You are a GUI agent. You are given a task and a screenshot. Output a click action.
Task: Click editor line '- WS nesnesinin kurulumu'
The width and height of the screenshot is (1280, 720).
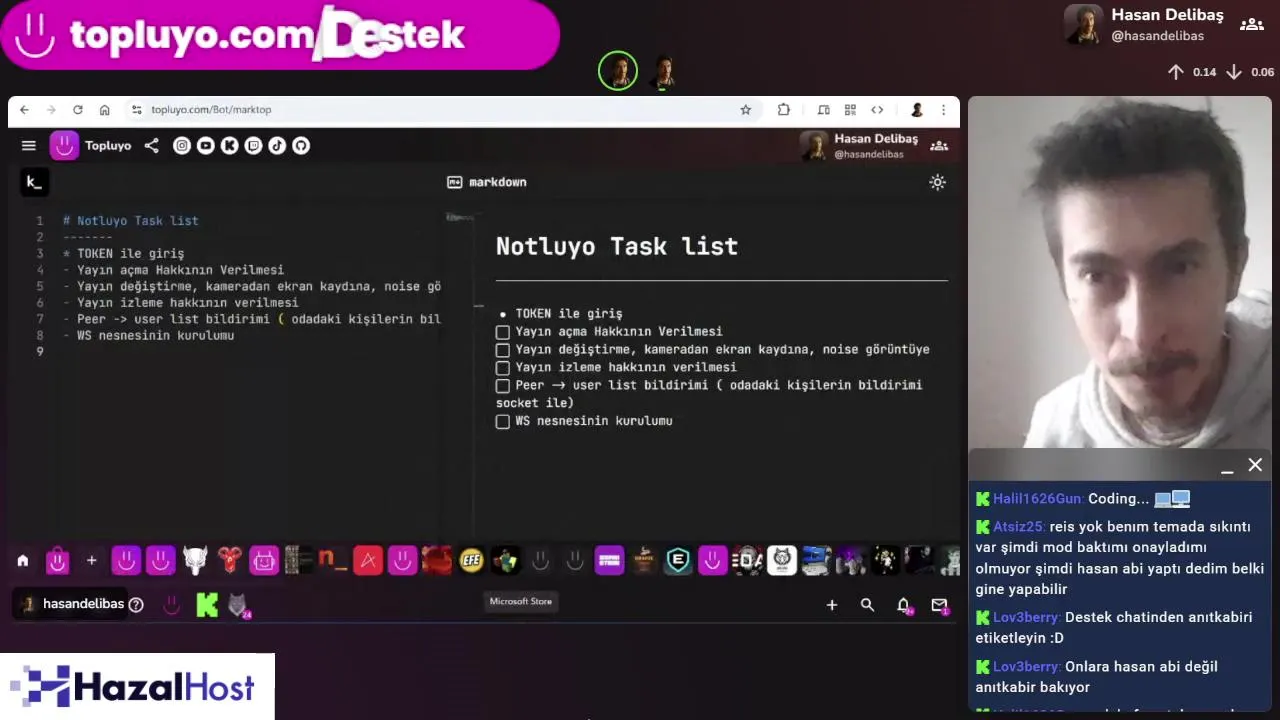(x=148, y=336)
